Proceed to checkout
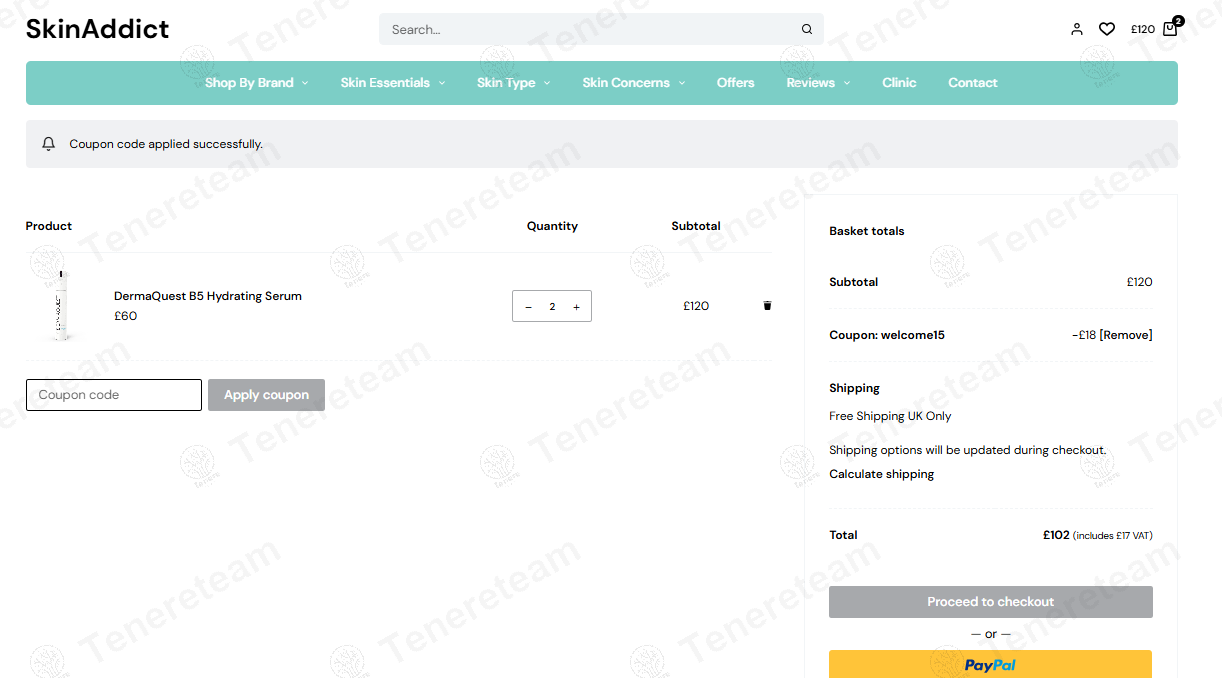 (x=990, y=602)
